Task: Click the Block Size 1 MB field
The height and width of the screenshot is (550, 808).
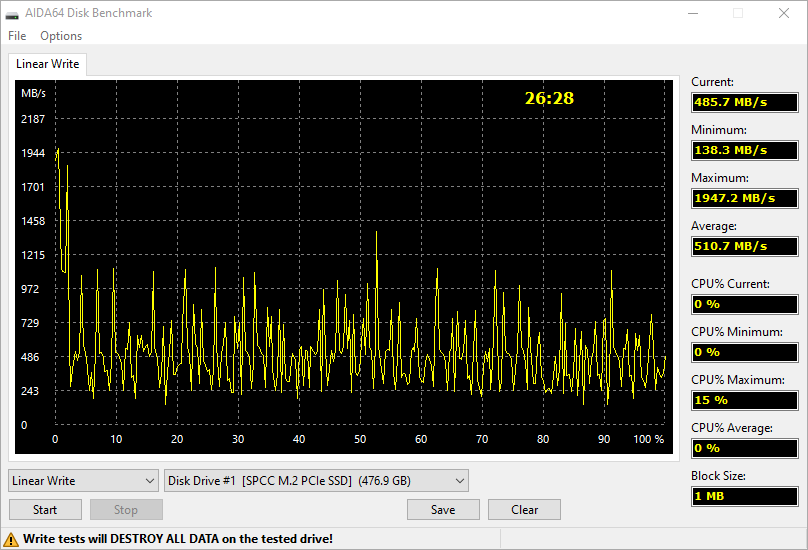Action: [x=745, y=496]
